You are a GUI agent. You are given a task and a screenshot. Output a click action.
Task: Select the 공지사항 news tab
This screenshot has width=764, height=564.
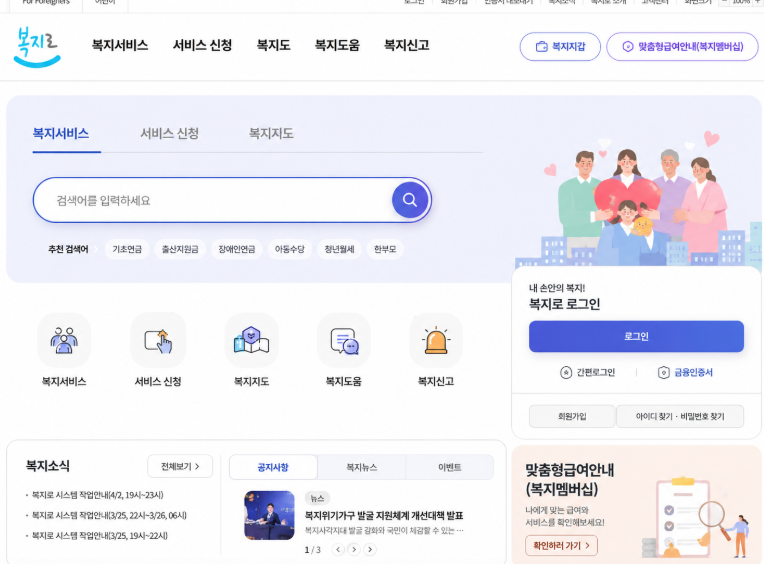pyautogui.click(x=273, y=467)
